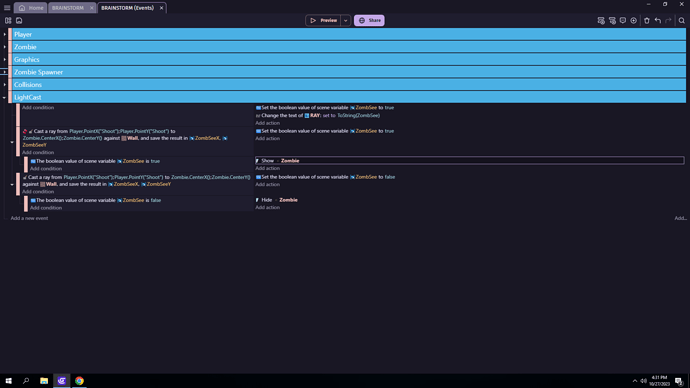Viewport: 690px width, 388px height.
Task: Select the Hide Zombie action
Action: [x=277, y=200]
